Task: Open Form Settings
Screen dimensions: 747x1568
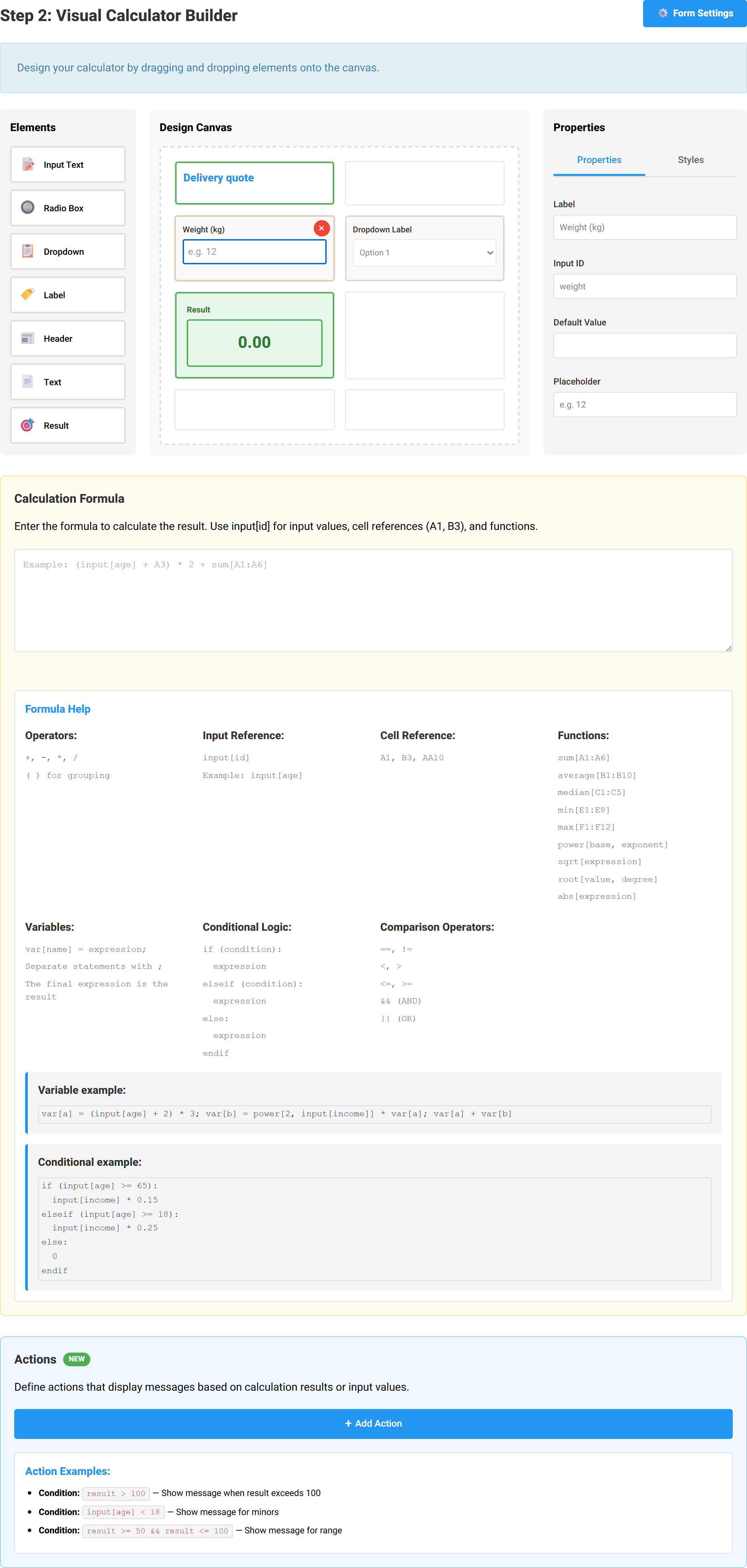Action: (695, 13)
